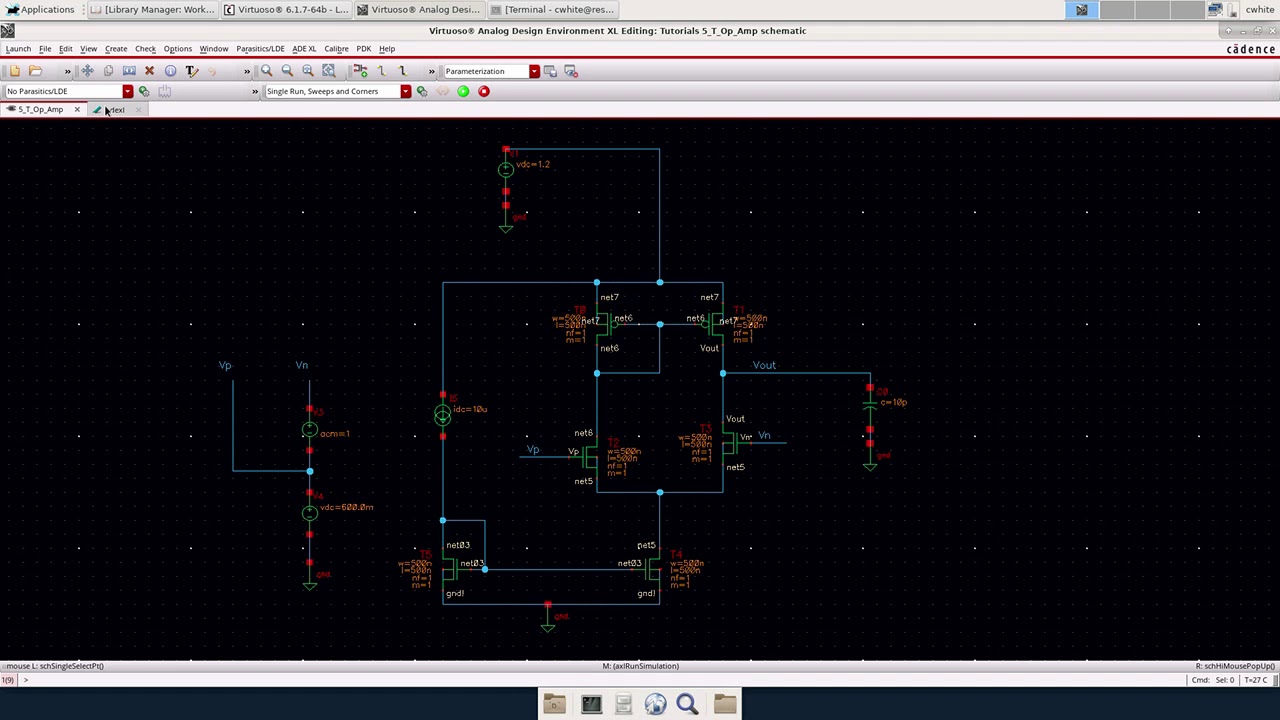Open the Create menu
This screenshot has height=720, width=1280.
[x=116, y=48]
